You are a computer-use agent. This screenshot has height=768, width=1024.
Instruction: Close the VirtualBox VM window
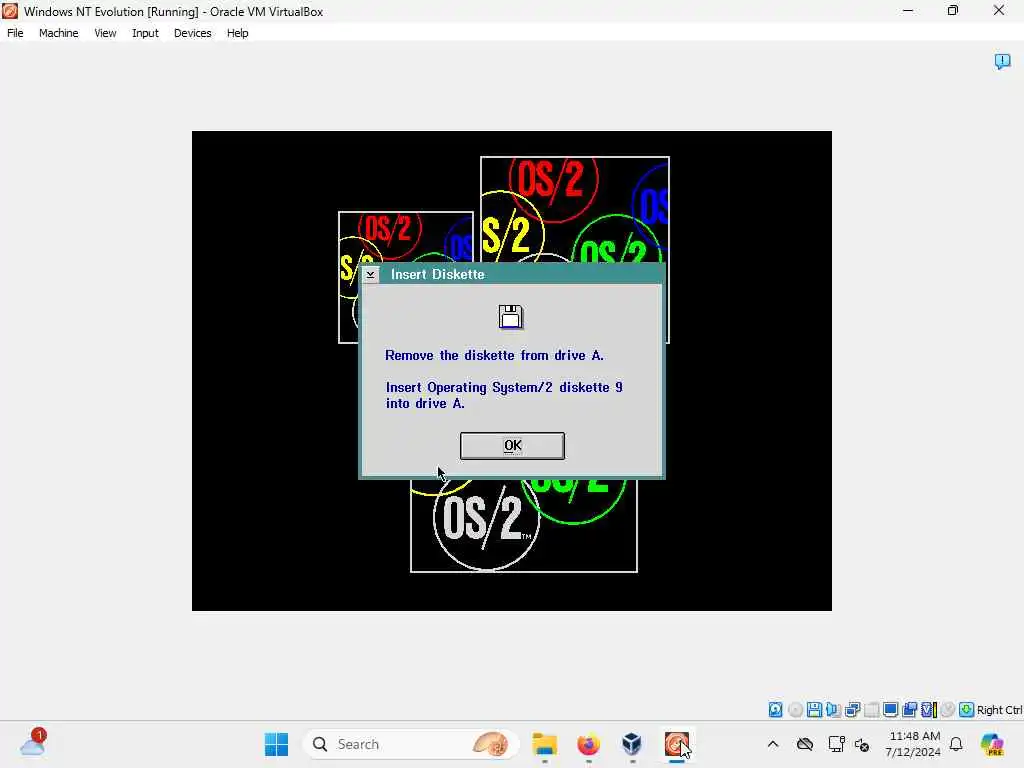999,10
